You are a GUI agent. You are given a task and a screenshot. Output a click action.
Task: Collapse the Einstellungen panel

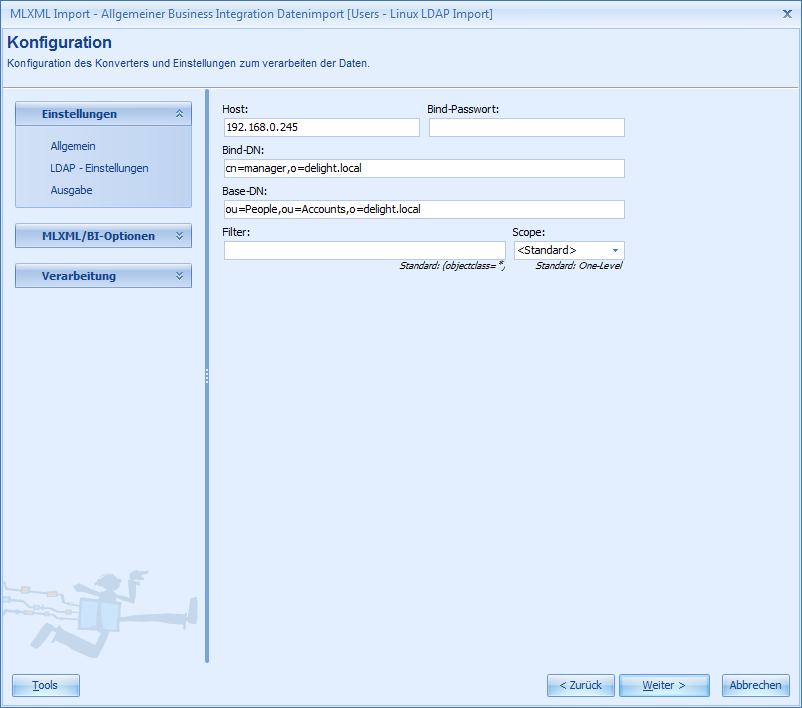click(x=102, y=114)
